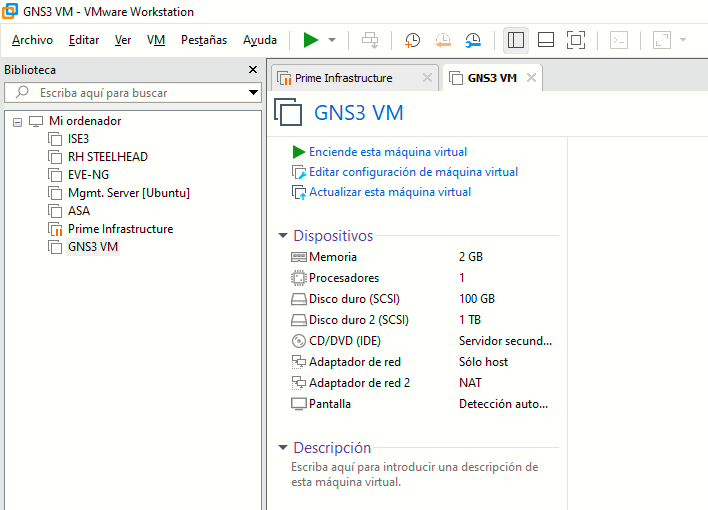
Task: Click the green power-on play toolbar button
Action: (311, 40)
